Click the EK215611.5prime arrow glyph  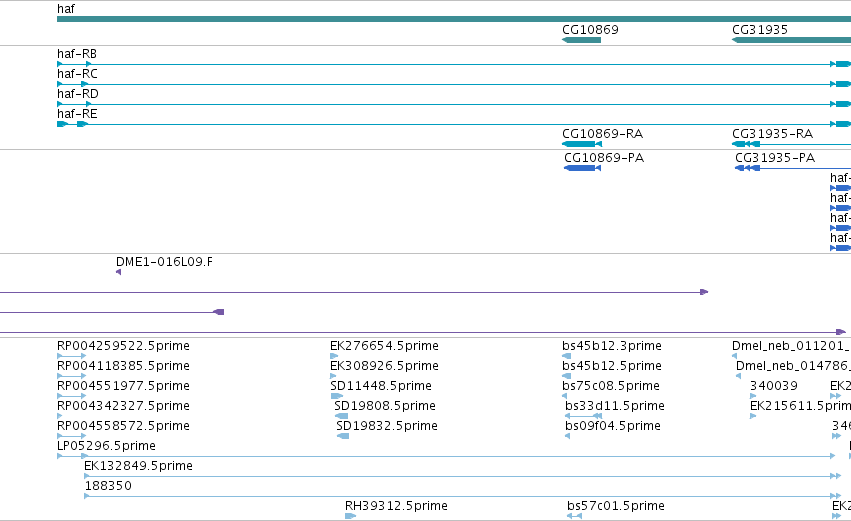pyautogui.click(x=753, y=416)
